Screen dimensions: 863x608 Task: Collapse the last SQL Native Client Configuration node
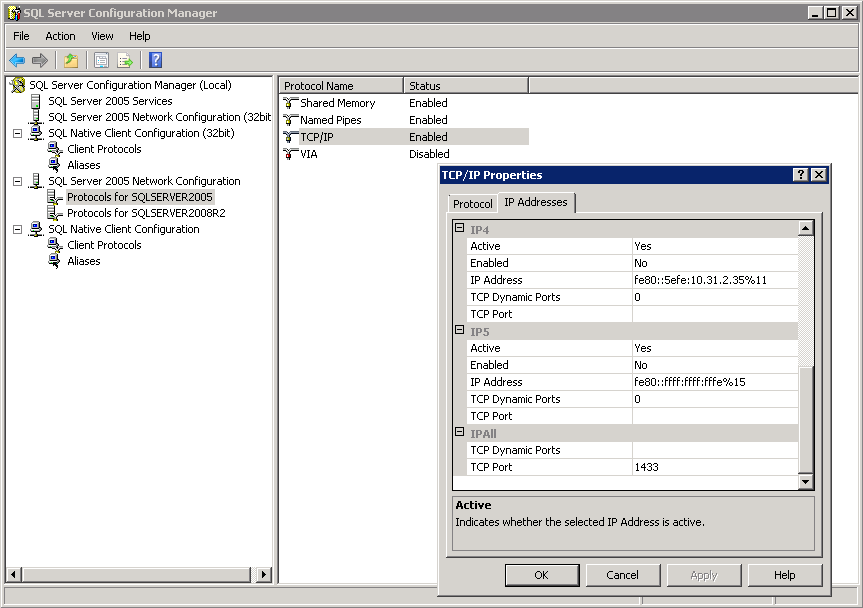pyautogui.click(x=18, y=229)
